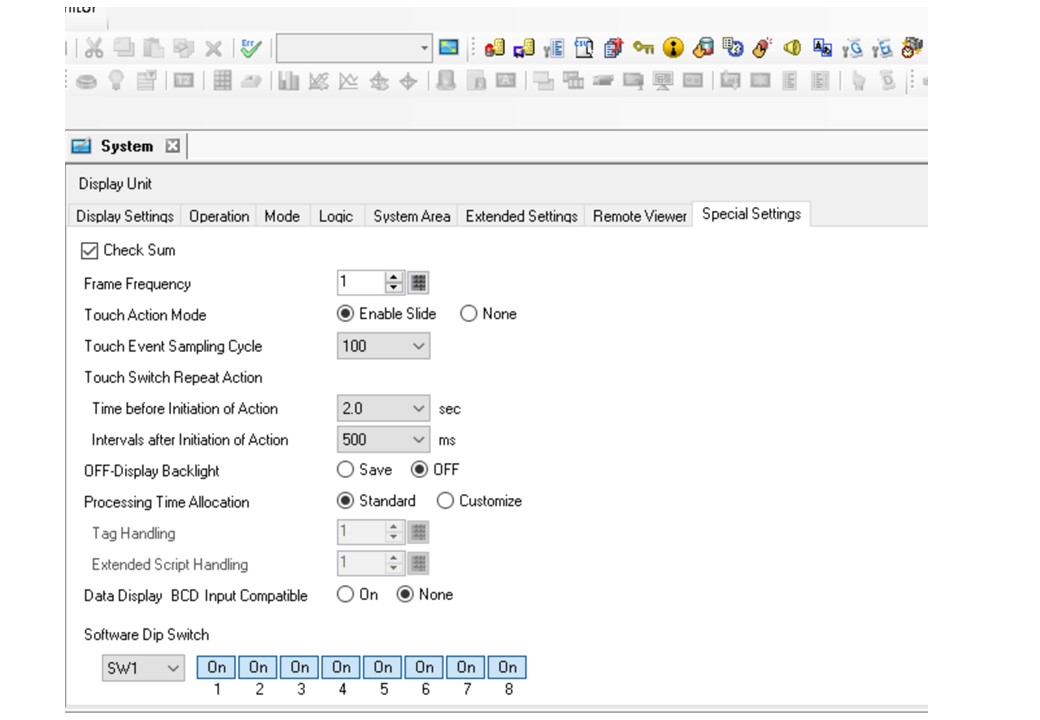Click the yellow information circle icon
The image size is (1040, 720).
(674, 48)
